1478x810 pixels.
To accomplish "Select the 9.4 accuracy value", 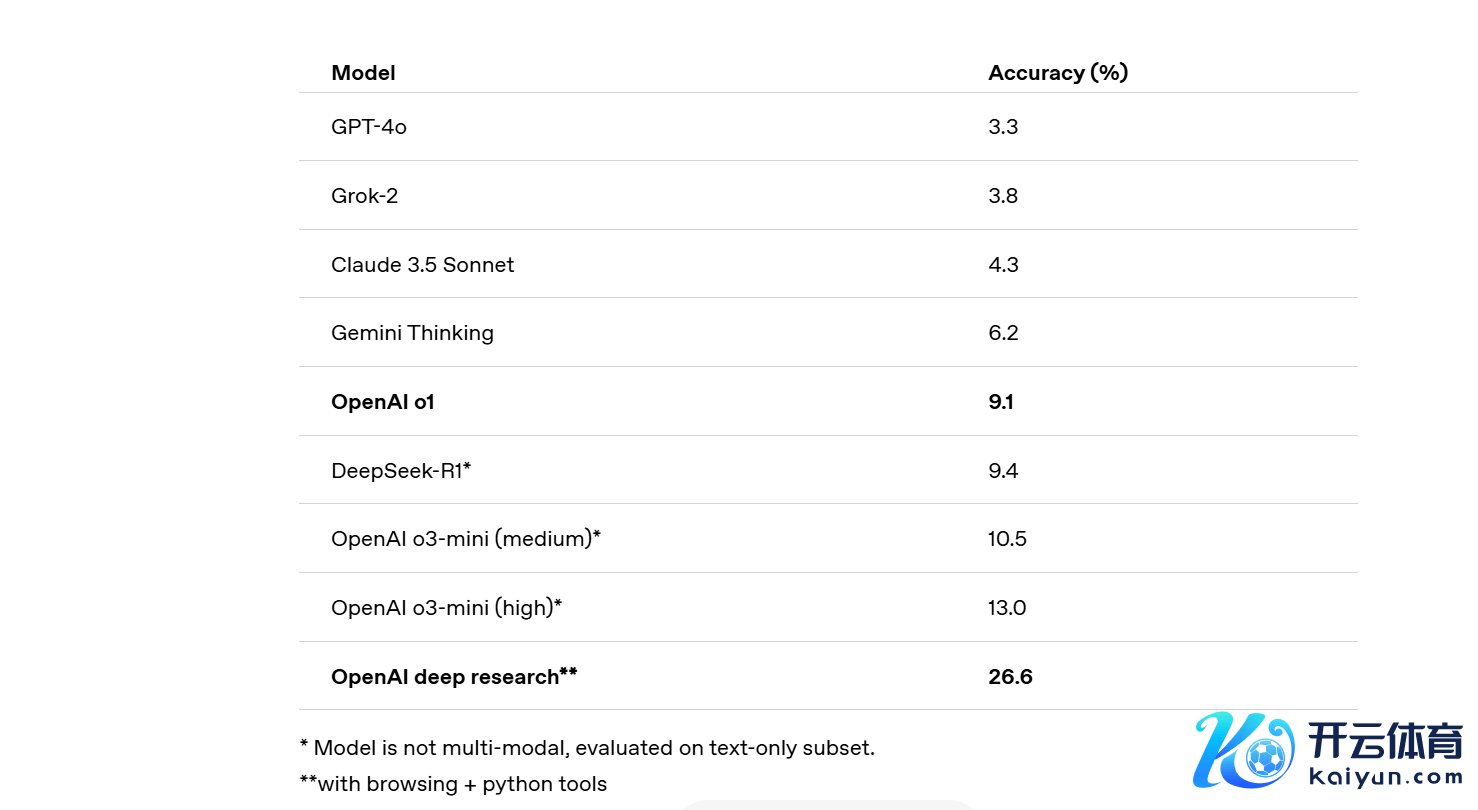I will [1003, 471].
